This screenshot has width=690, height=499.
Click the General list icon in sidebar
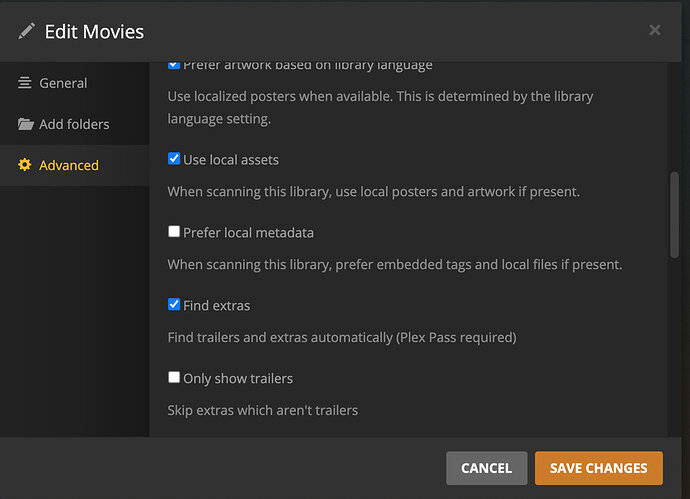(25, 83)
